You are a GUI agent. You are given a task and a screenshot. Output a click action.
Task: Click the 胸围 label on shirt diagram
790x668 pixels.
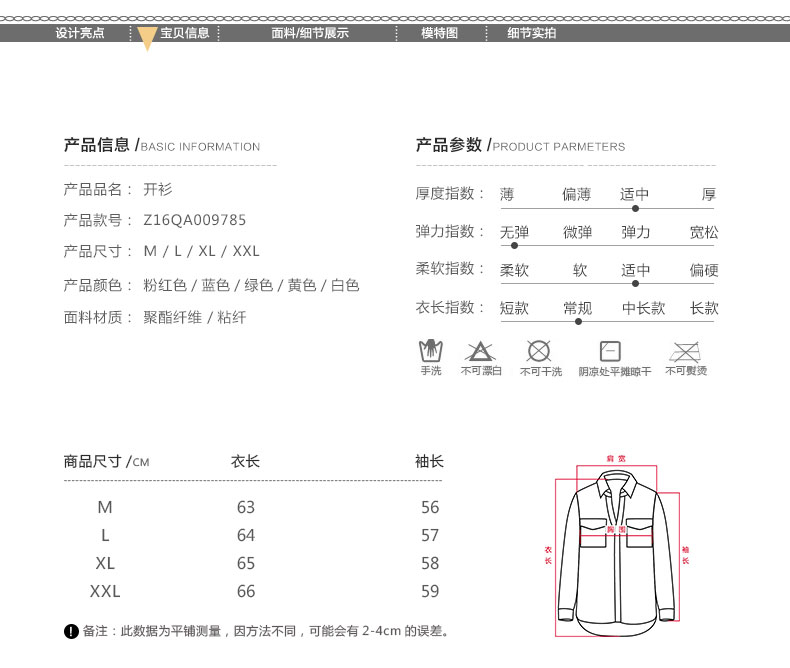pyautogui.click(x=616, y=529)
